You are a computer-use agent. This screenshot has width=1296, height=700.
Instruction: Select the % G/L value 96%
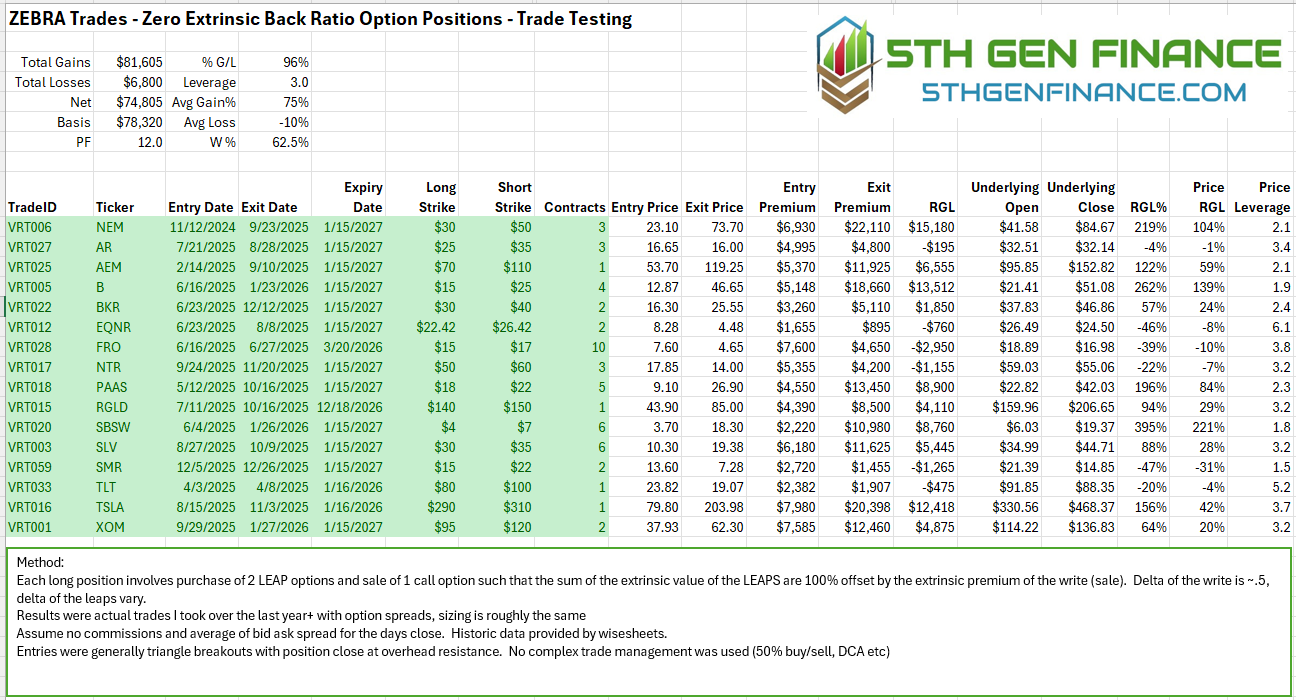click(x=295, y=62)
